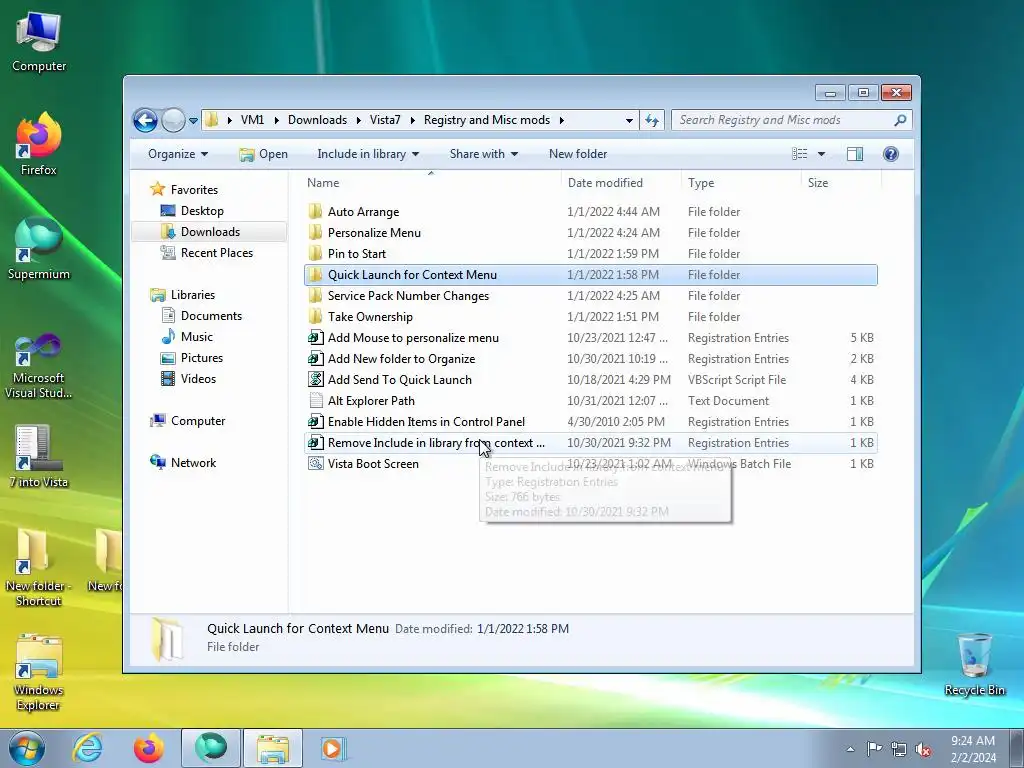
Task: Click the Open toolbar button
Action: pos(264,154)
